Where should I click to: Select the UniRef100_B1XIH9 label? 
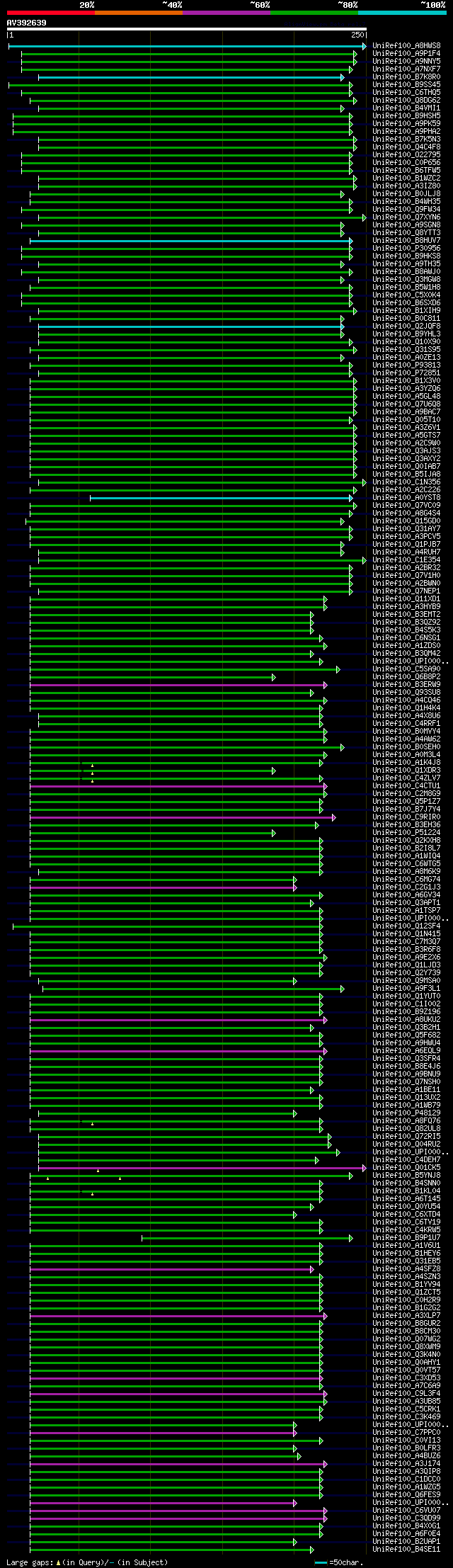point(406,311)
